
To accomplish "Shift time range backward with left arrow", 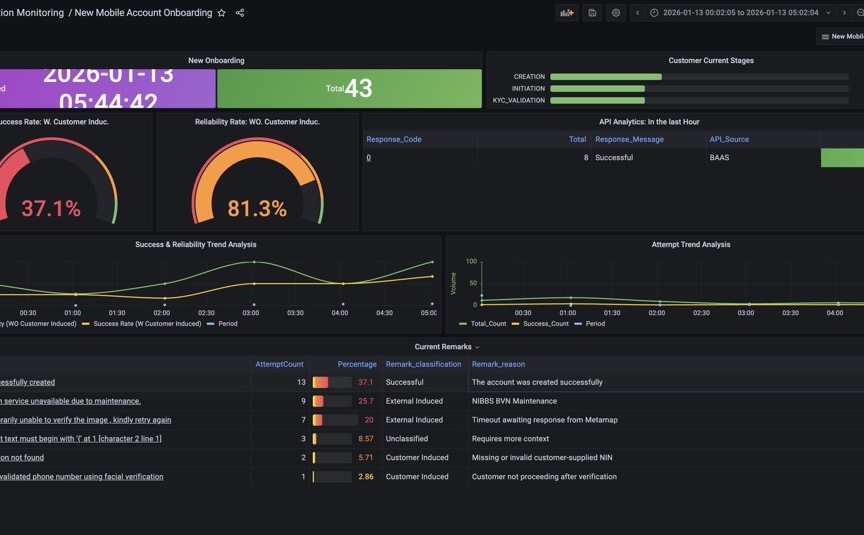I will click(x=638, y=13).
